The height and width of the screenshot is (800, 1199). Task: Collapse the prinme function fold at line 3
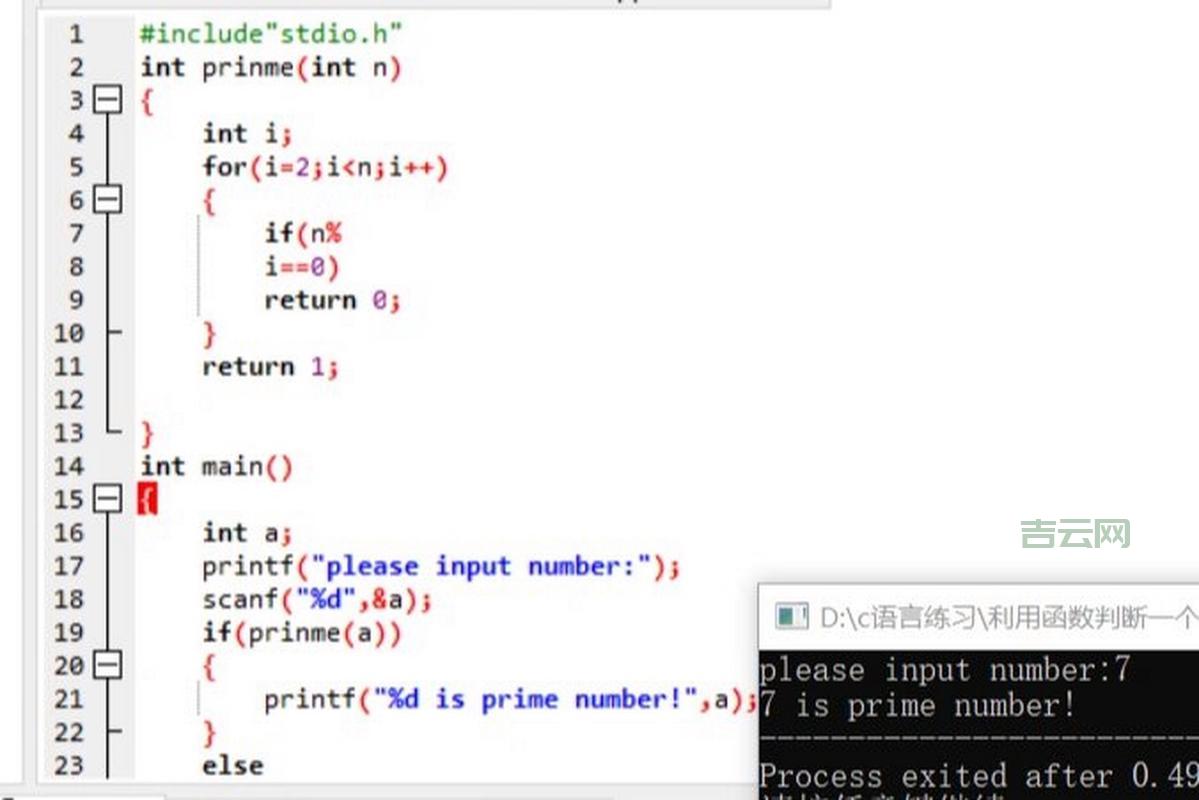click(106, 100)
